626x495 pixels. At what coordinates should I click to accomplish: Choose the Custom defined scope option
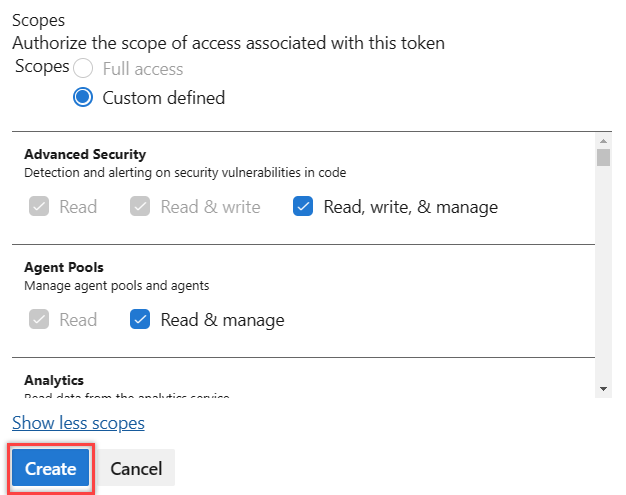[84, 97]
